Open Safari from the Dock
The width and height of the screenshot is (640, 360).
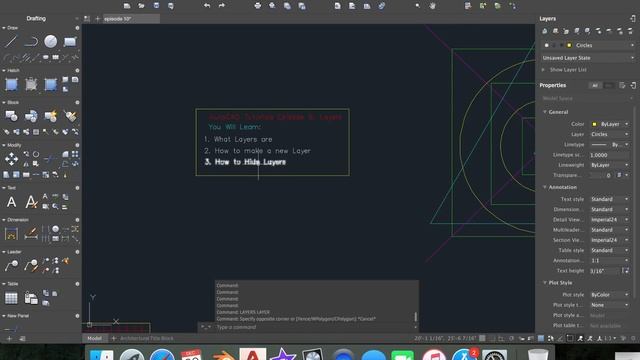(162, 354)
